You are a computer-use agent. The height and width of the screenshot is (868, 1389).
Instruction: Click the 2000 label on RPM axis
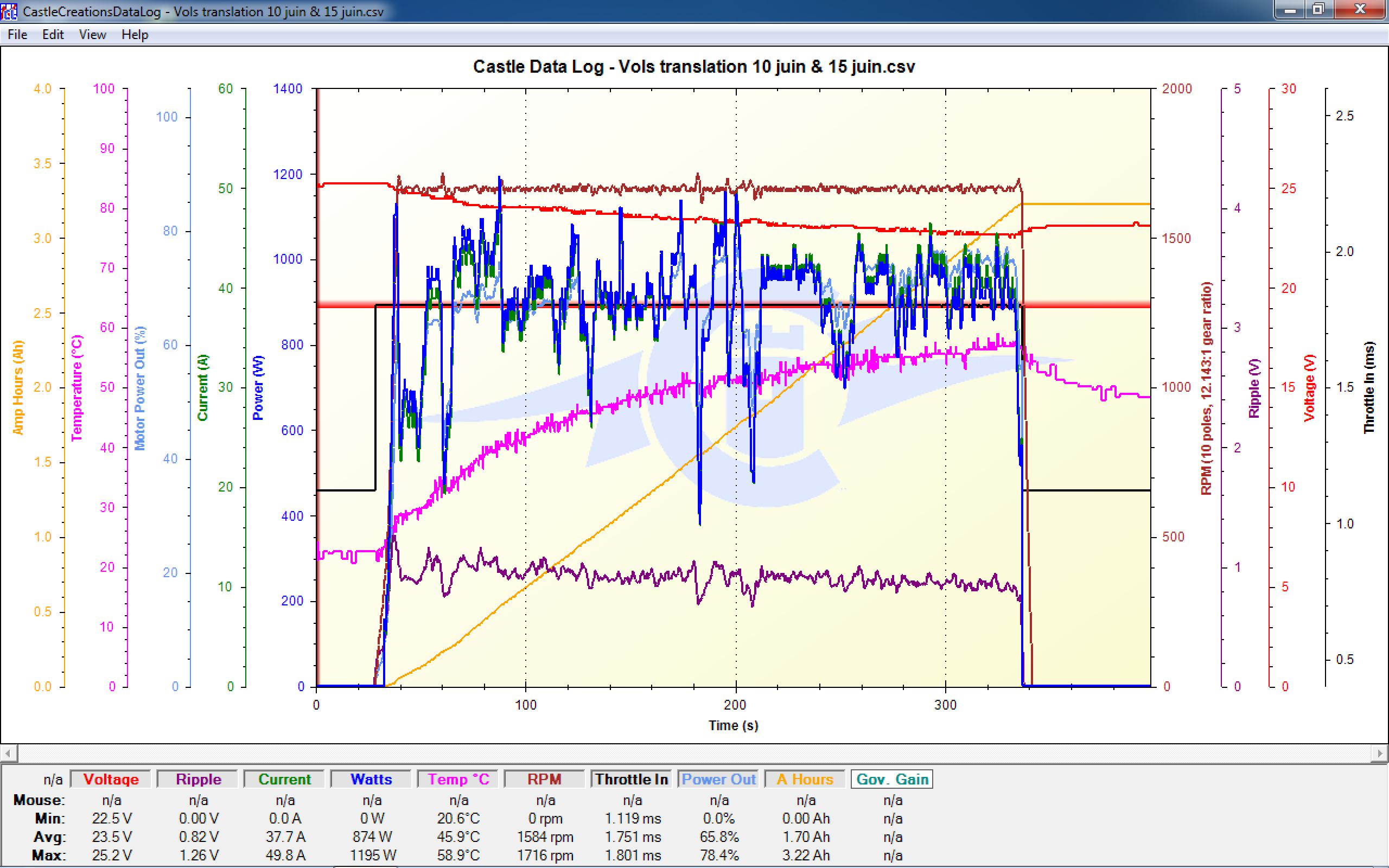click(1177, 88)
